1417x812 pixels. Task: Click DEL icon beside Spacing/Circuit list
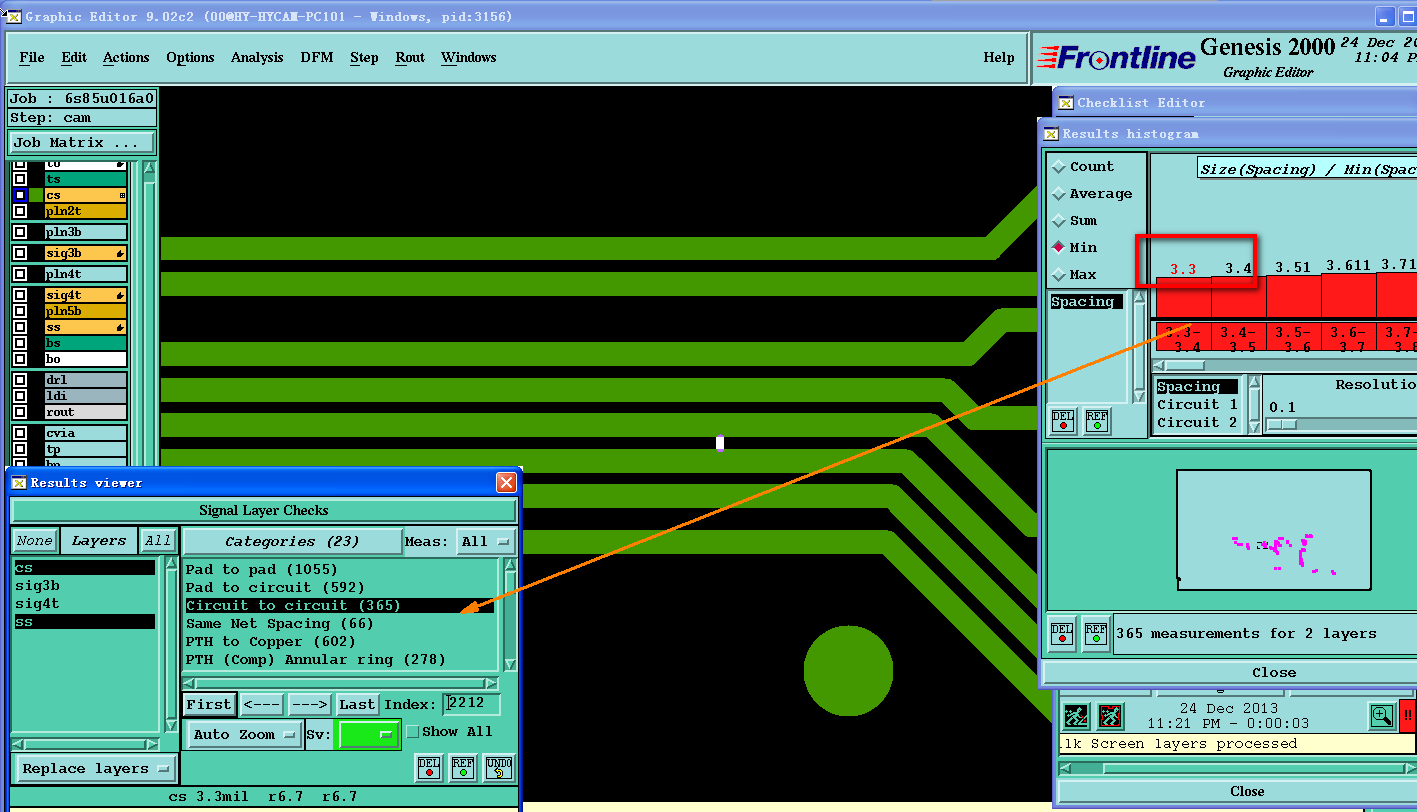coord(1063,421)
